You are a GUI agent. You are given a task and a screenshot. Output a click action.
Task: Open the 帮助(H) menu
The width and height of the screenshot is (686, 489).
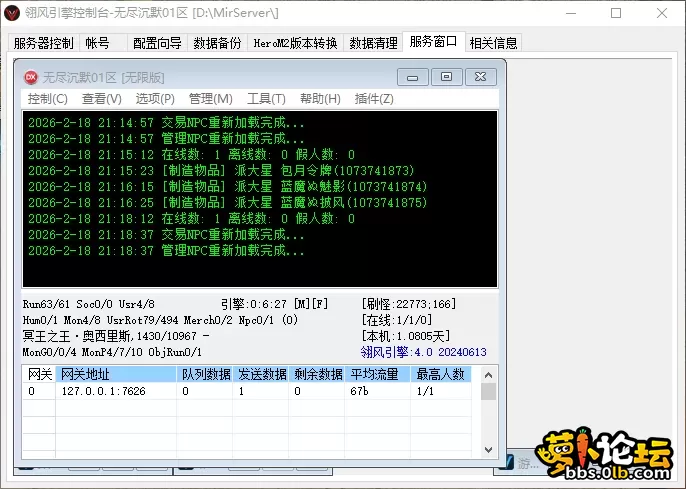(x=320, y=99)
